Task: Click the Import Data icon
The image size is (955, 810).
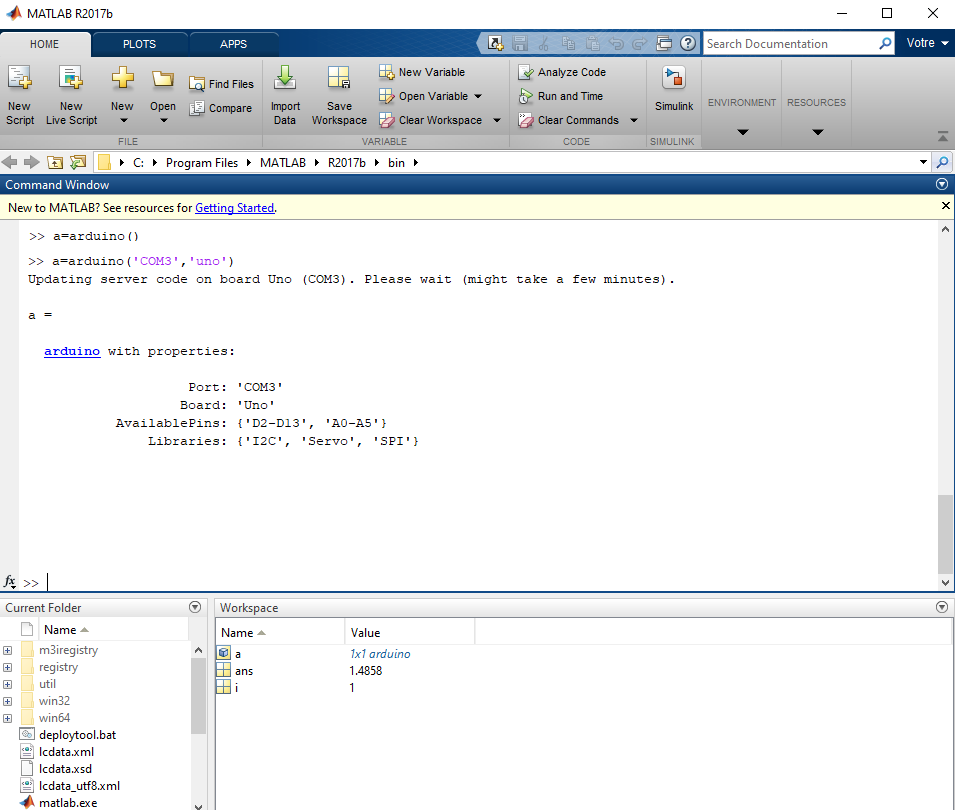Action: point(285,79)
